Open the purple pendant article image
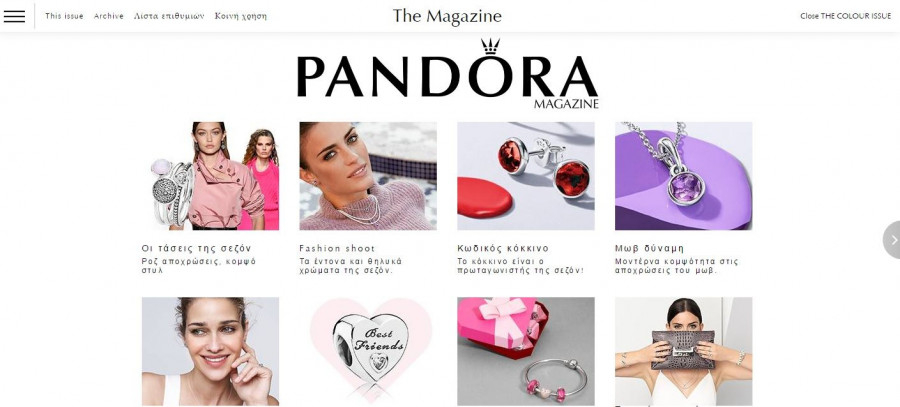The height and width of the screenshot is (407, 900). tap(684, 176)
